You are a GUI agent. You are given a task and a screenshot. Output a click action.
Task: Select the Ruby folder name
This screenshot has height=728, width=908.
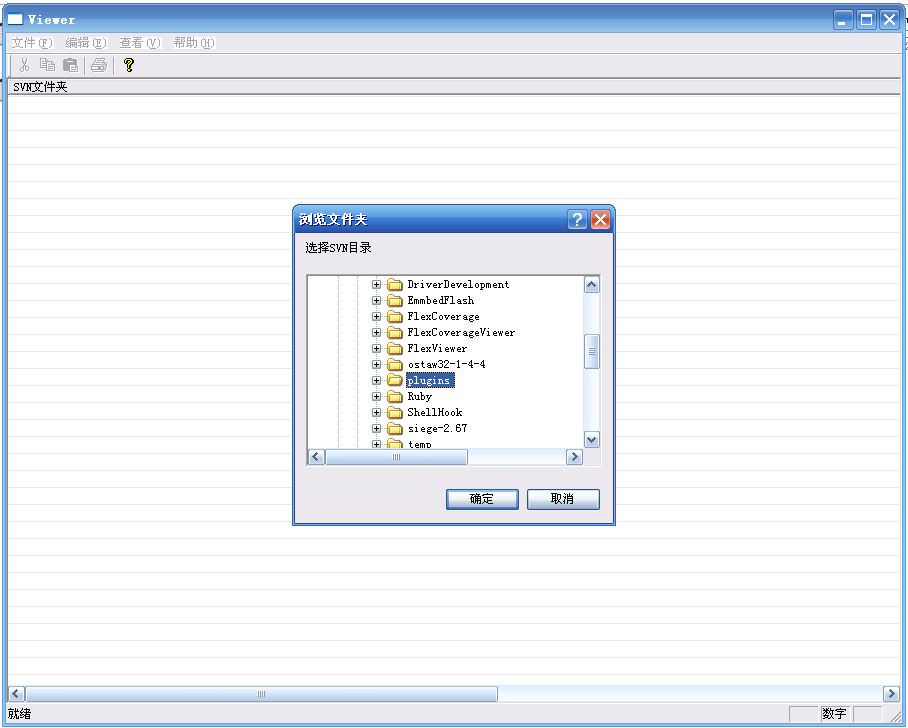pyautogui.click(x=420, y=397)
